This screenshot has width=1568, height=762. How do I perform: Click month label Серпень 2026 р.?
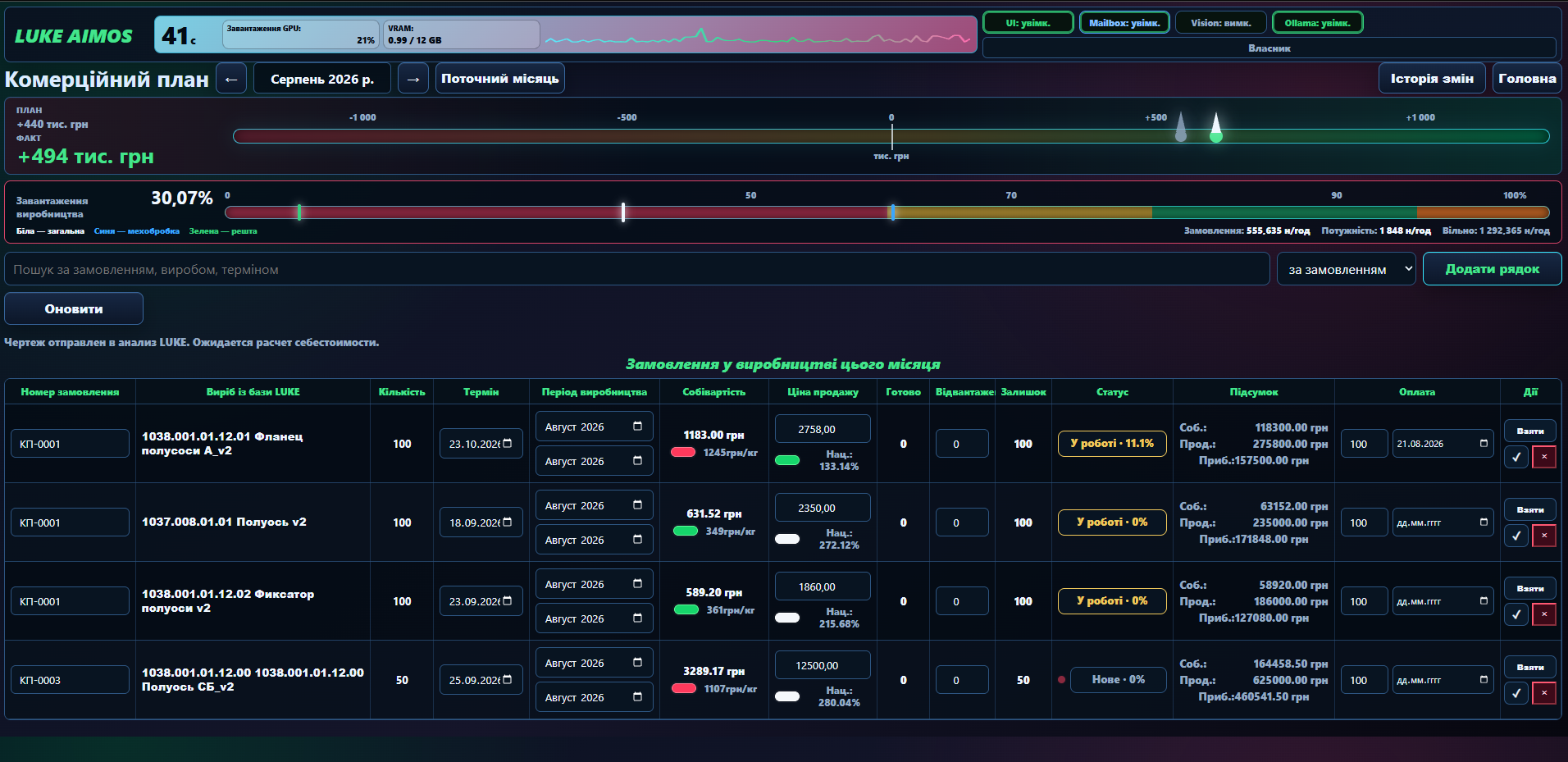322,79
